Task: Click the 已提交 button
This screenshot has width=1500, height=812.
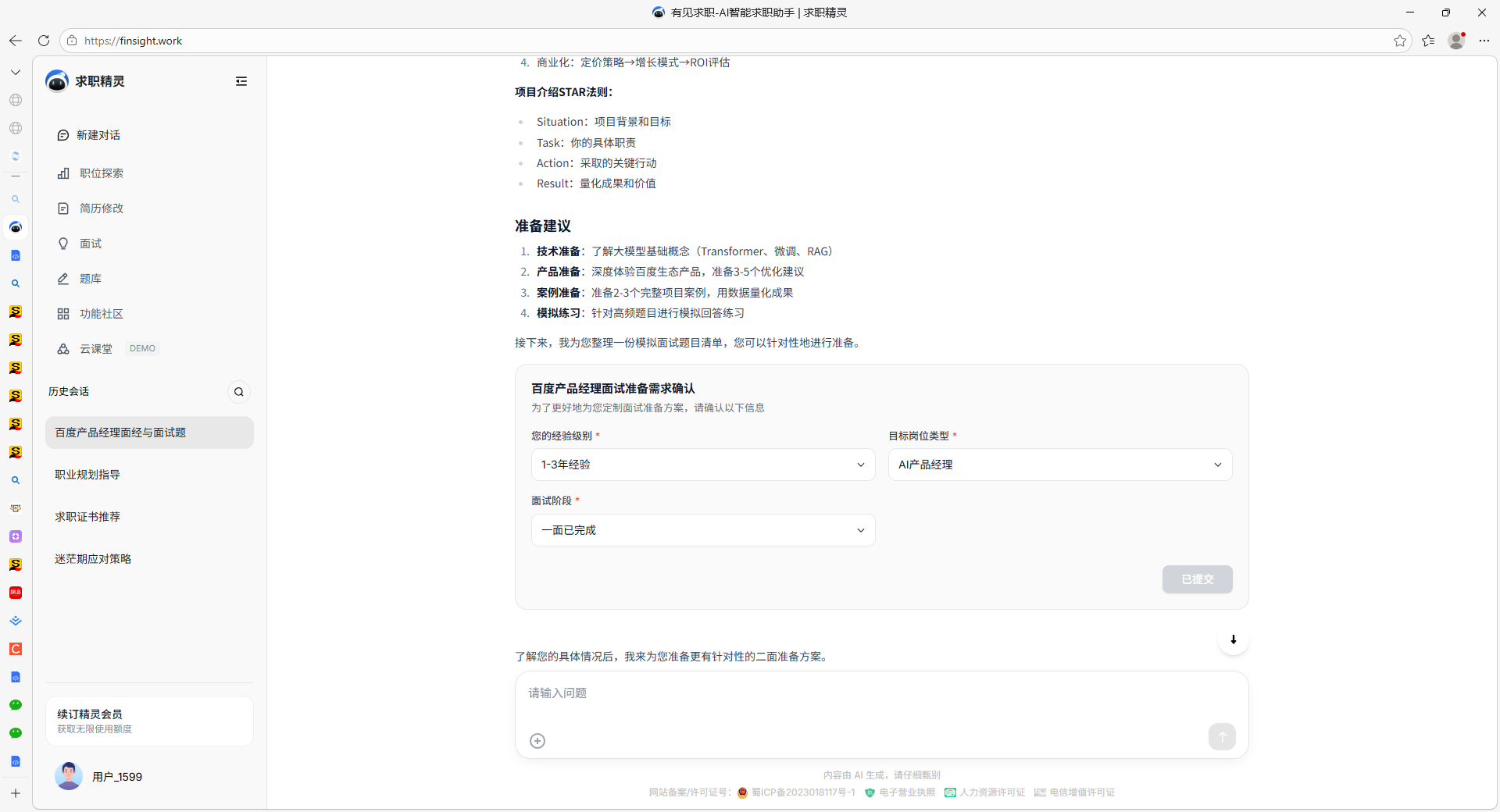Action: [1197, 579]
